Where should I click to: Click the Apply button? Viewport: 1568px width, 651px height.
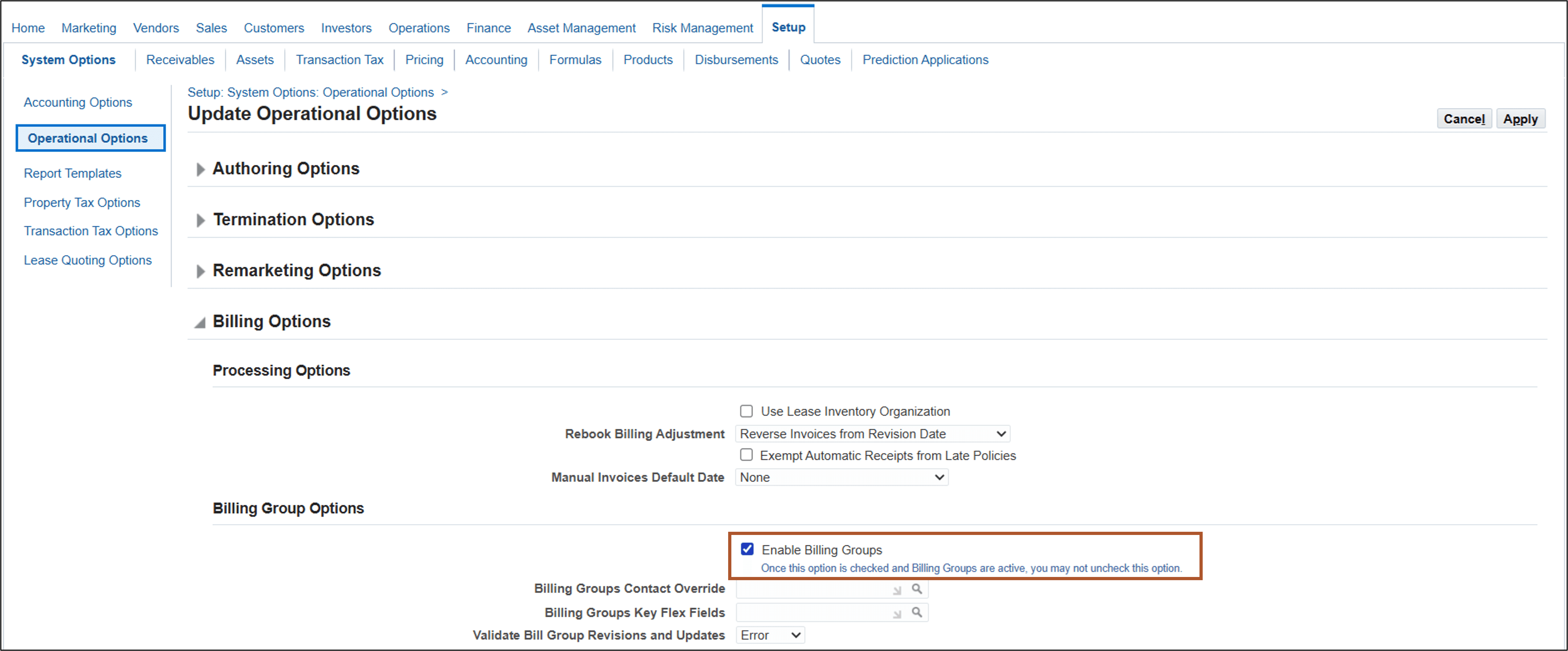[1521, 119]
